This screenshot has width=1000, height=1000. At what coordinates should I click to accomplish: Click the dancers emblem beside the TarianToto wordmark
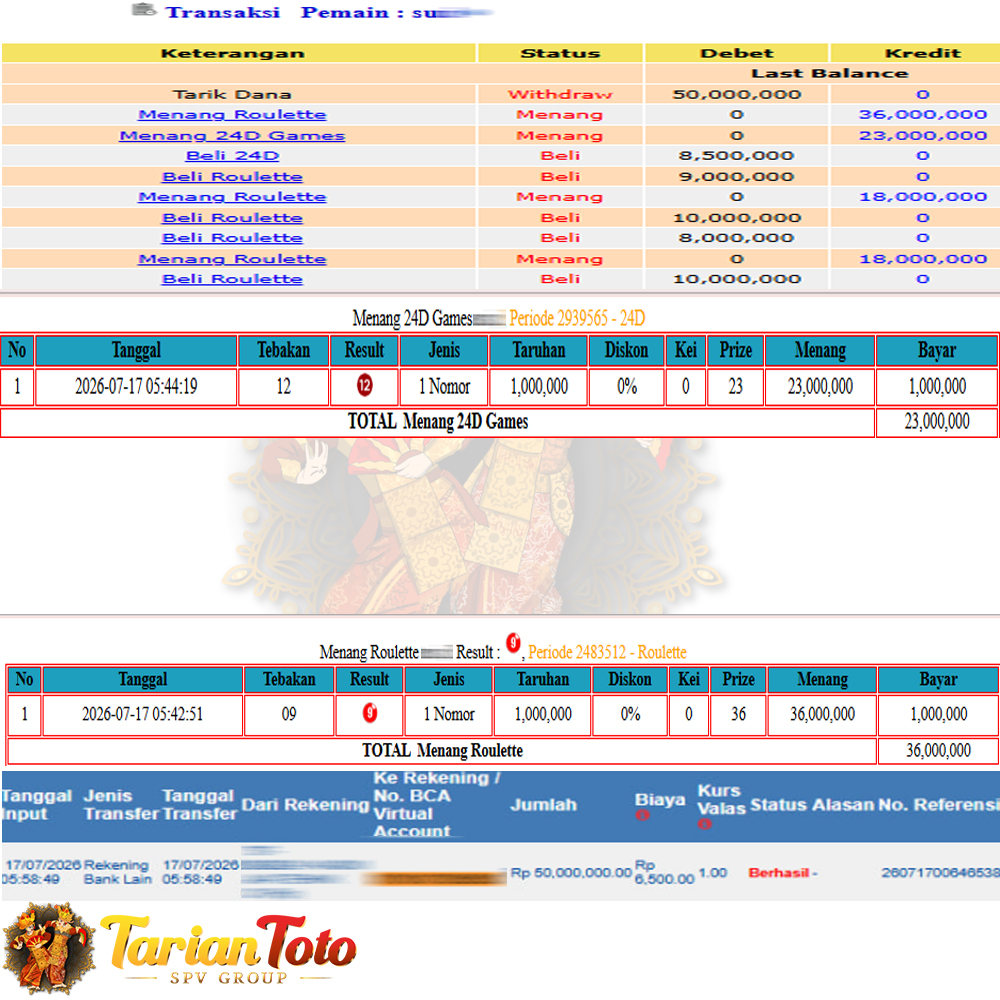(49, 948)
